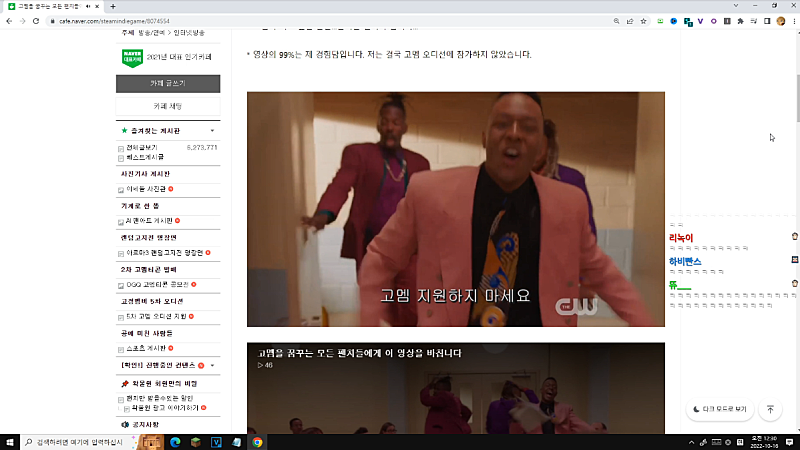
Task: Open Chrome media control playlist icon
Action: click(x=754, y=21)
